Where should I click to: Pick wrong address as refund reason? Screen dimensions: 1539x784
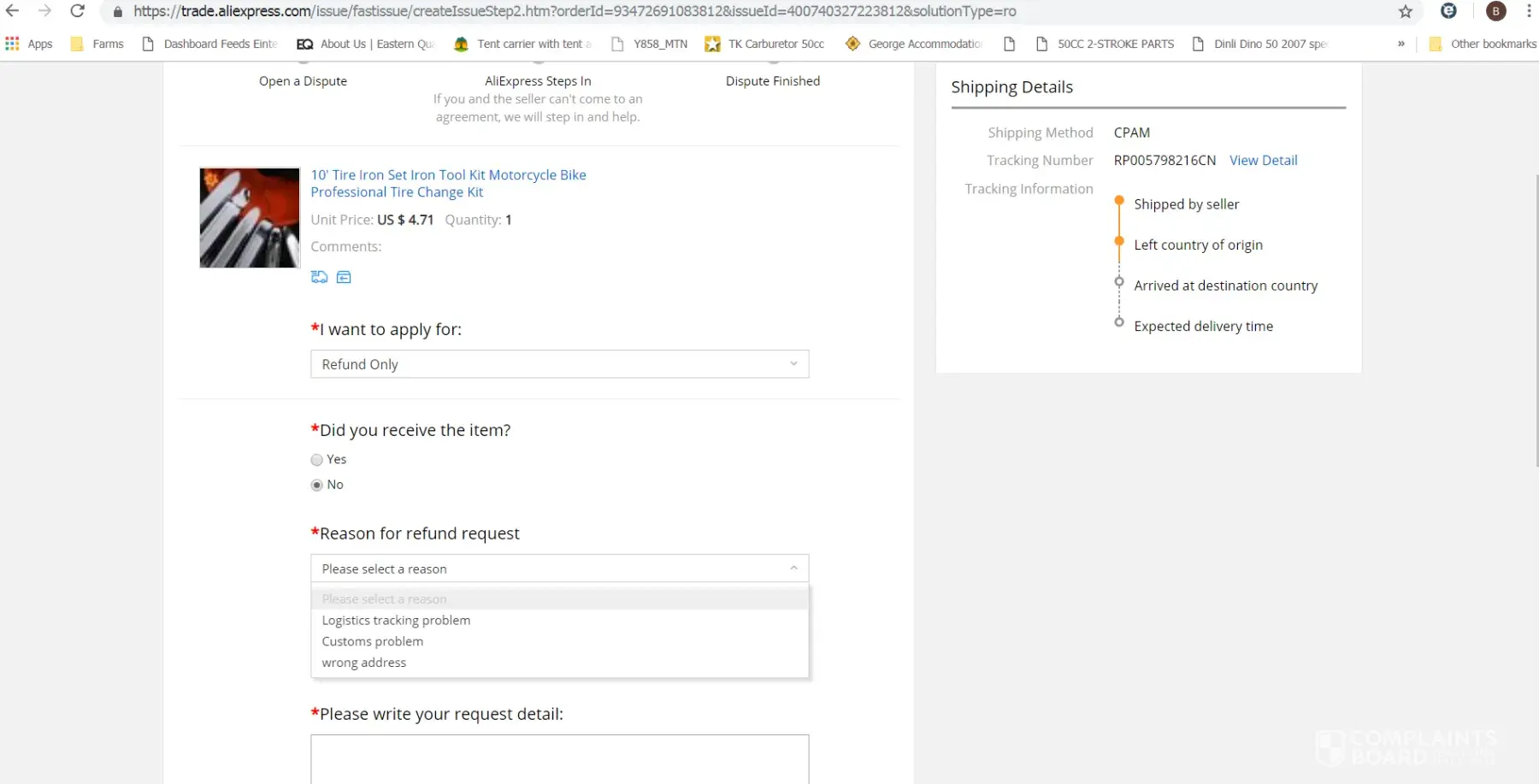point(363,663)
